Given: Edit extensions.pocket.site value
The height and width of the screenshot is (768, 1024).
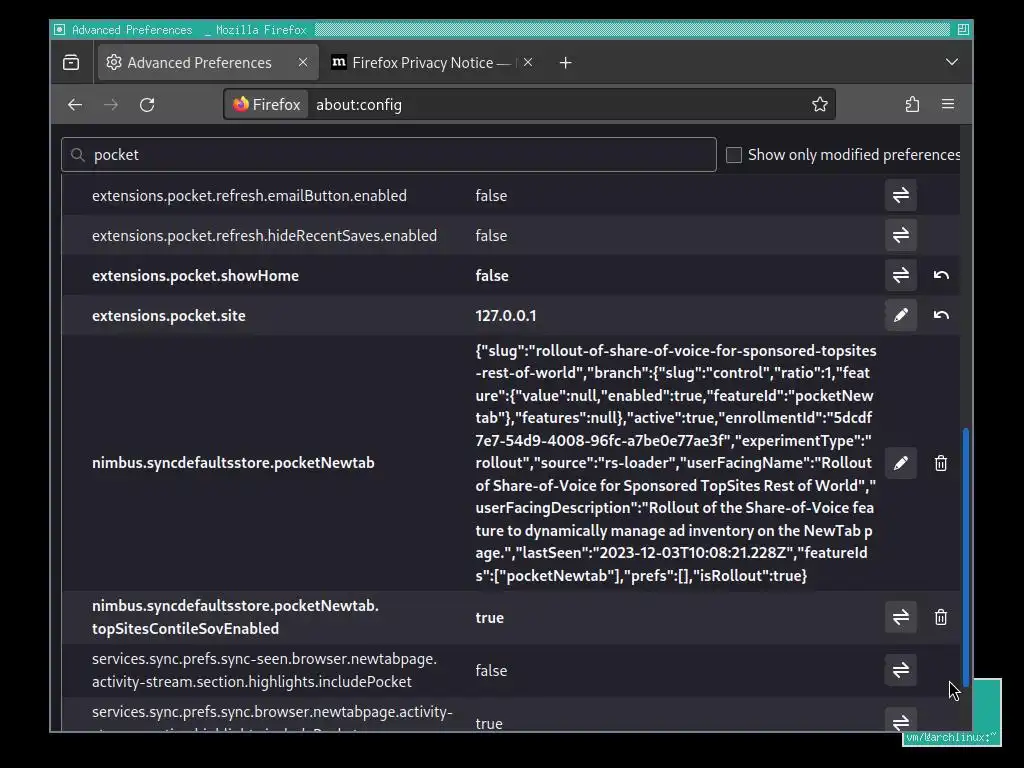Looking at the screenshot, I should (901, 315).
